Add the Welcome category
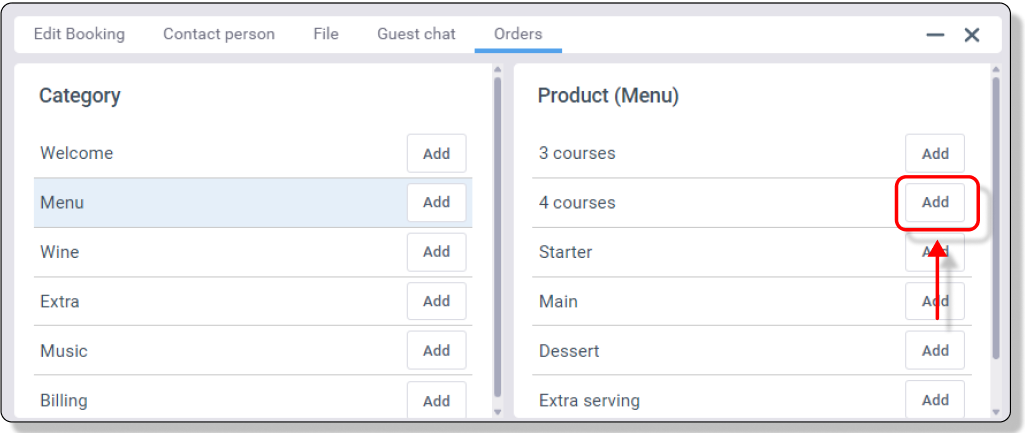 coord(436,154)
